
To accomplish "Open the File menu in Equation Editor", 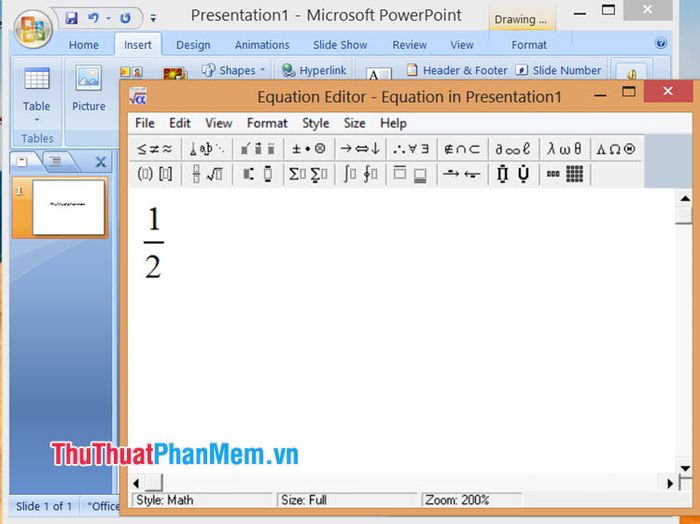I will (145, 123).
